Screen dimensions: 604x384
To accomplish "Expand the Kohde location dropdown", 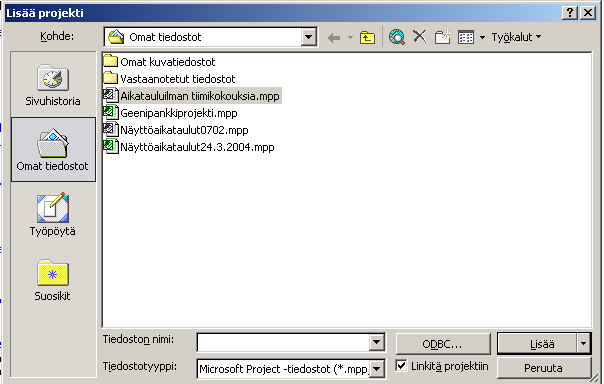I will click(x=309, y=37).
